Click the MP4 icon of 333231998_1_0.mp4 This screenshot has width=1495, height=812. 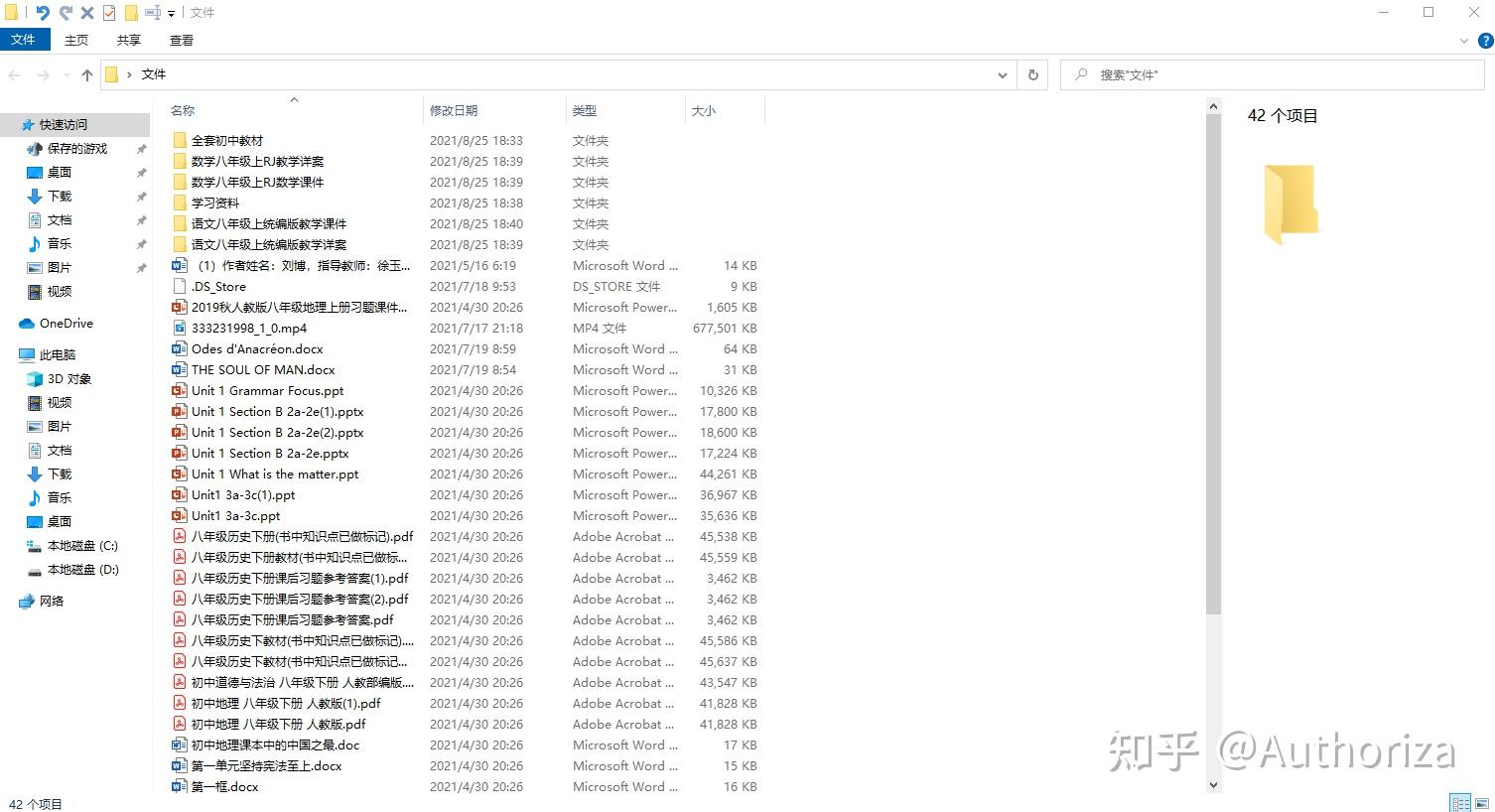pos(180,328)
